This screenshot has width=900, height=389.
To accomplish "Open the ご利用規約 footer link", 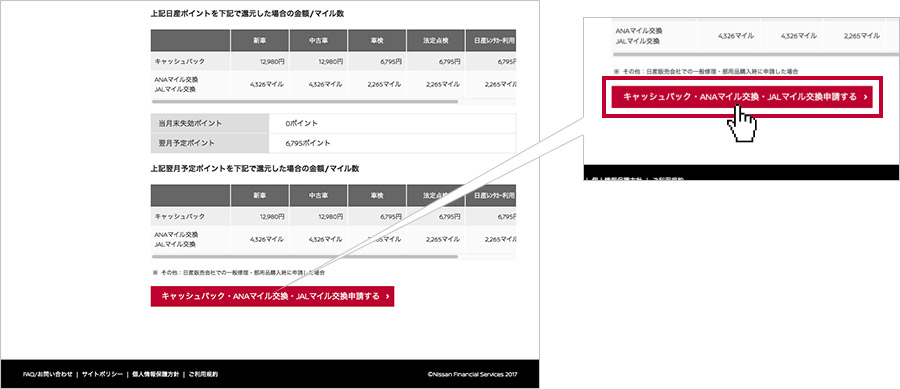I will tap(203, 374).
